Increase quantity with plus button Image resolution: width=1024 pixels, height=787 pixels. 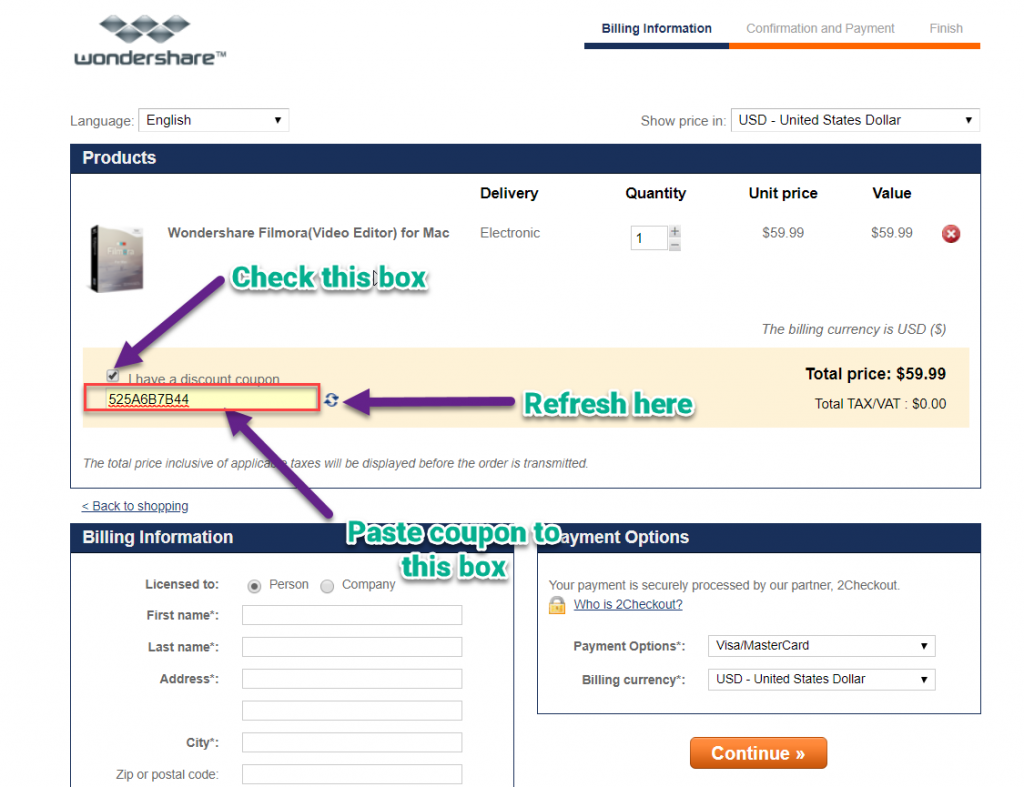tap(675, 232)
